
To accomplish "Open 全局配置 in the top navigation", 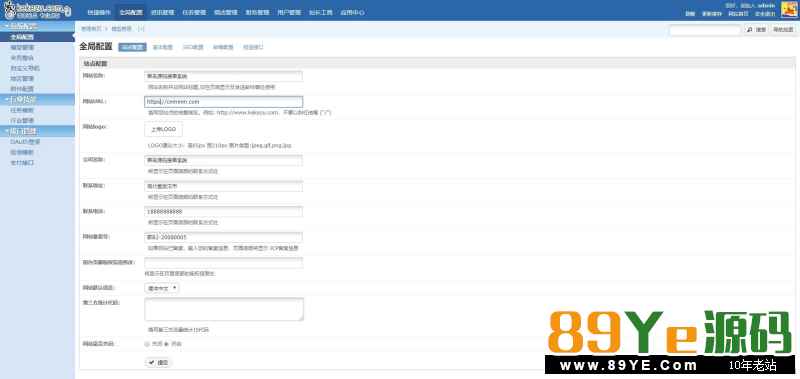I will pyautogui.click(x=131, y=12).
